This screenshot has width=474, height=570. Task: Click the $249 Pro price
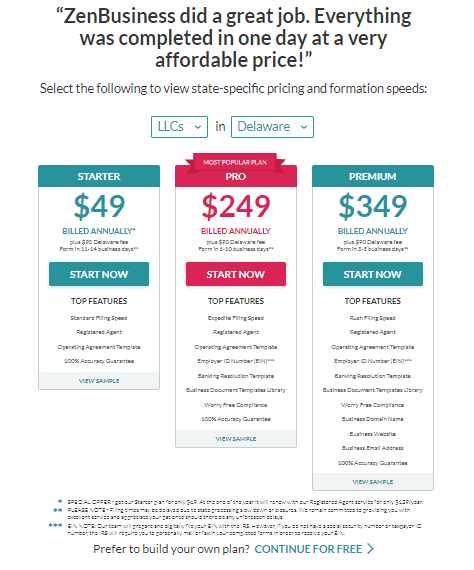point(236,206)
